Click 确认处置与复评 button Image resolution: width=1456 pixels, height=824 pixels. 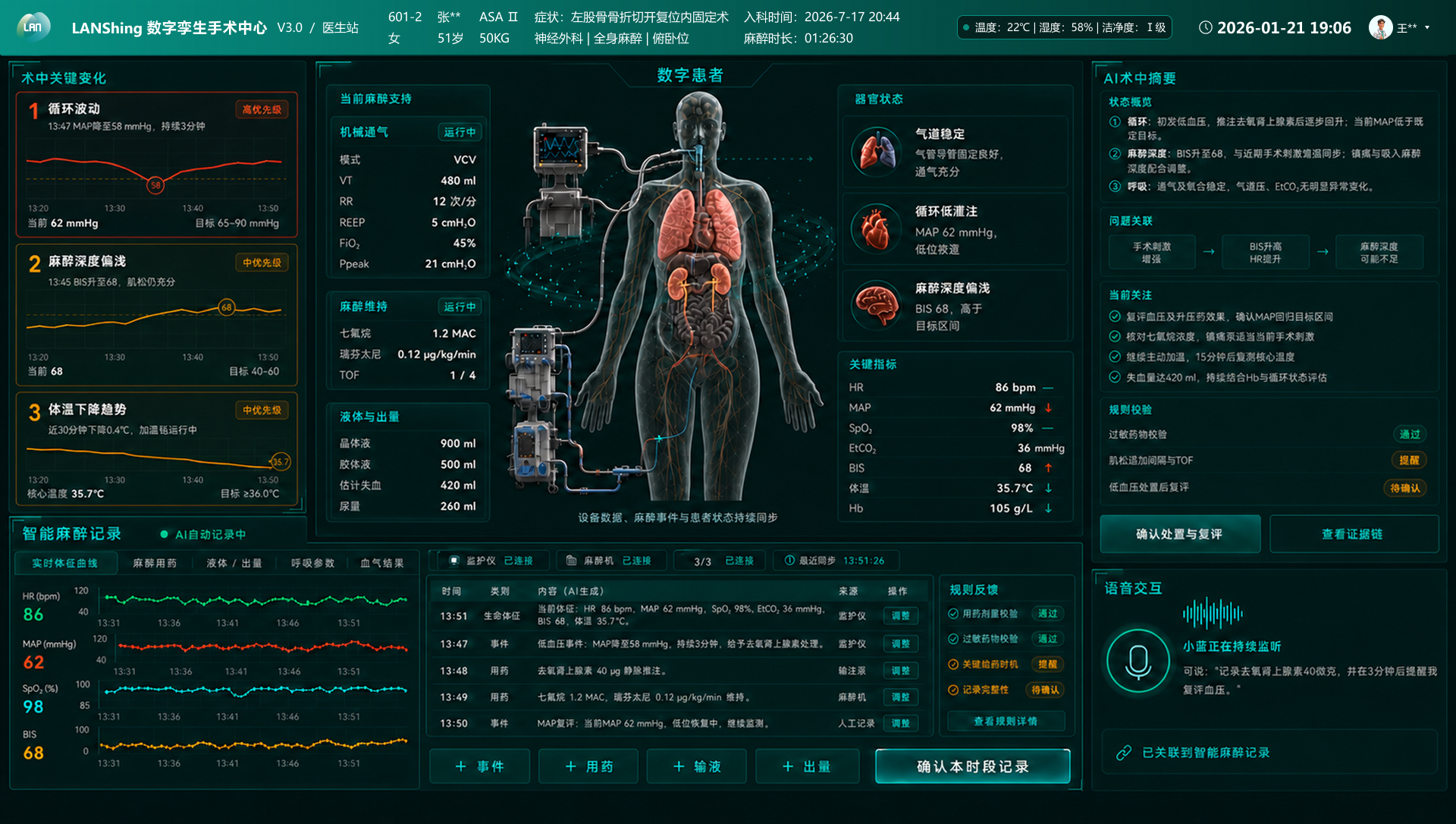coord(1180,534)
